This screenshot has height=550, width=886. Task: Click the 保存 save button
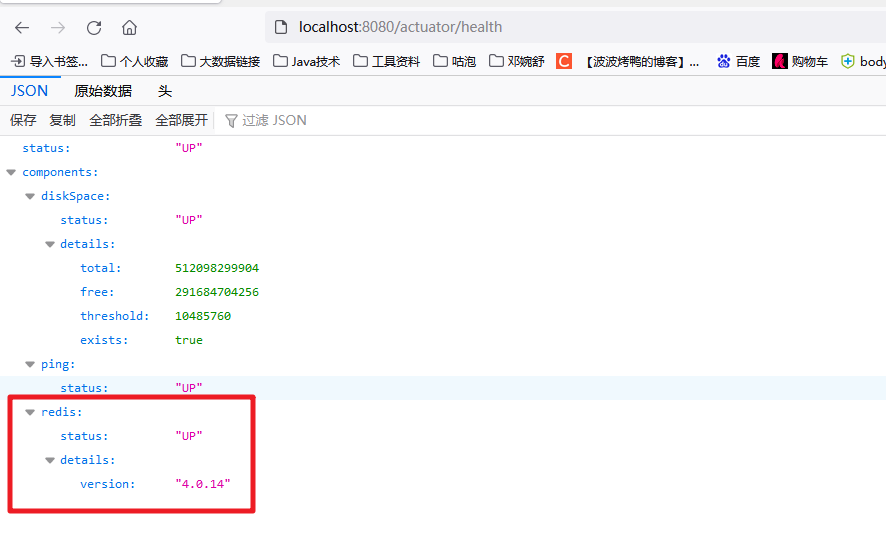(23, 120)
